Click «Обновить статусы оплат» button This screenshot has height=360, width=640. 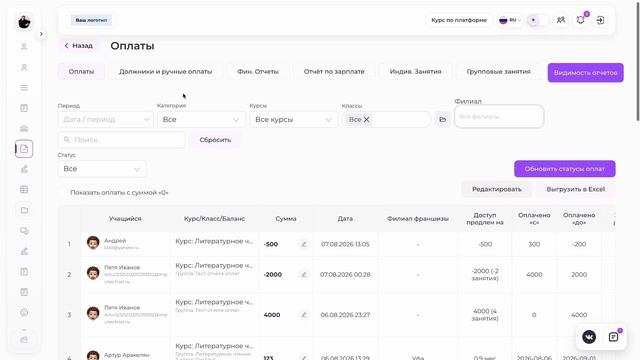pos(564,169)
